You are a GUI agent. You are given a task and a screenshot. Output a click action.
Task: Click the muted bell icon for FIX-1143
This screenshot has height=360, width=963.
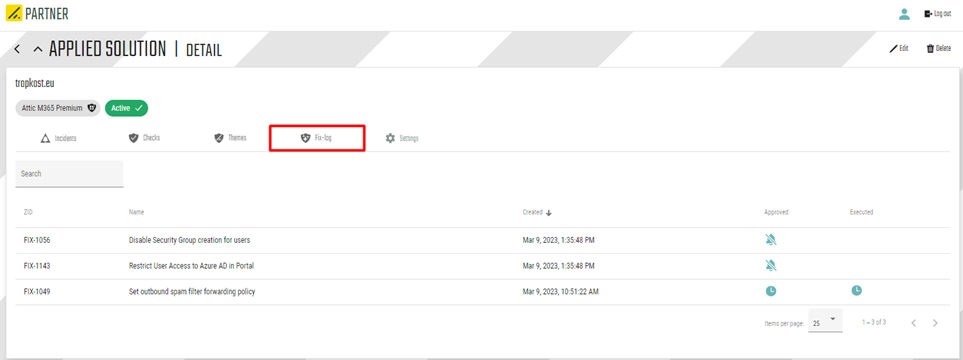click(x=771, y=266)
